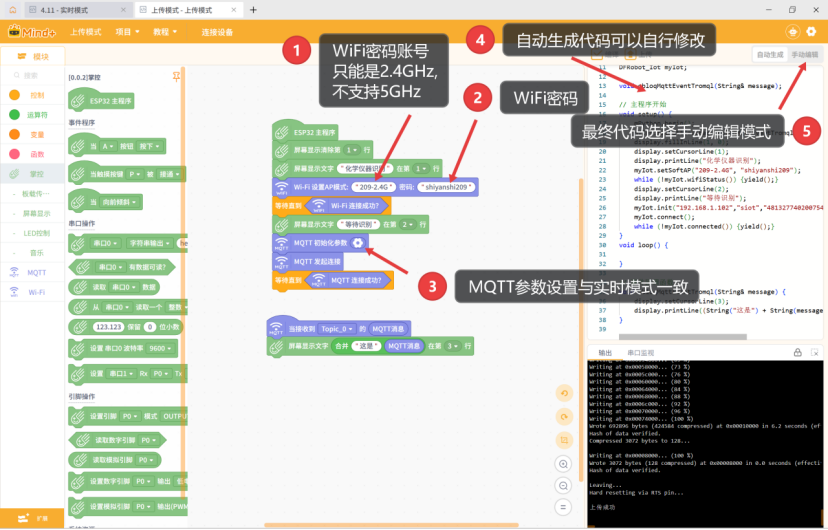Switch to manual editing code mode

point(804,55)
